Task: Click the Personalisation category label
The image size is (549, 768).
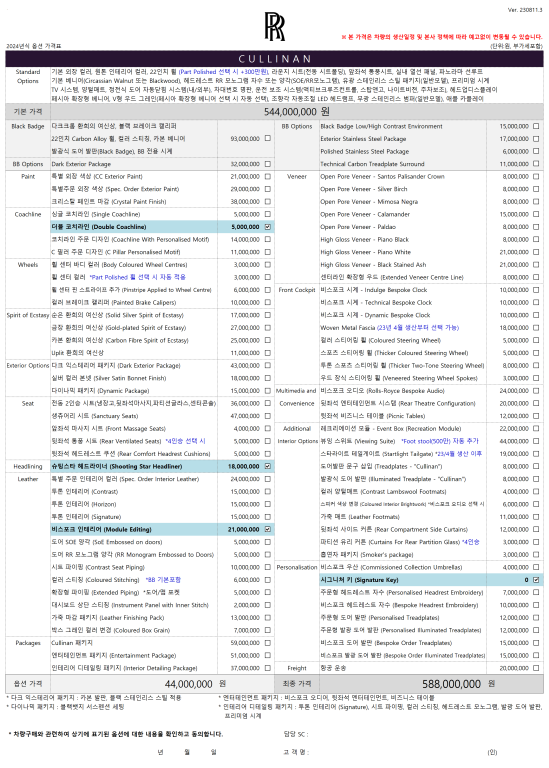Action: [297, 567]
